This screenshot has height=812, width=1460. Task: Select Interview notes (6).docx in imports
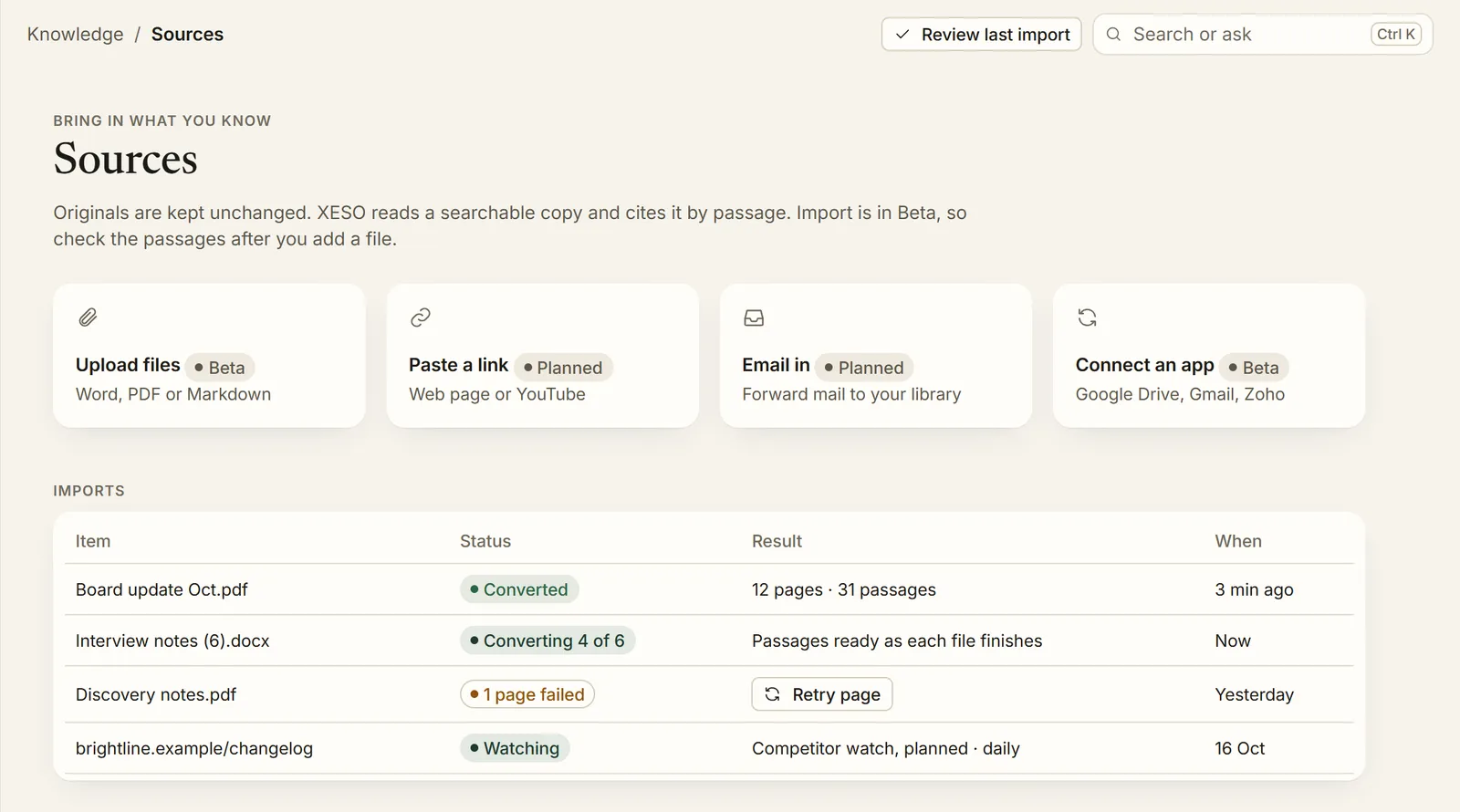(x=172, y=640)
